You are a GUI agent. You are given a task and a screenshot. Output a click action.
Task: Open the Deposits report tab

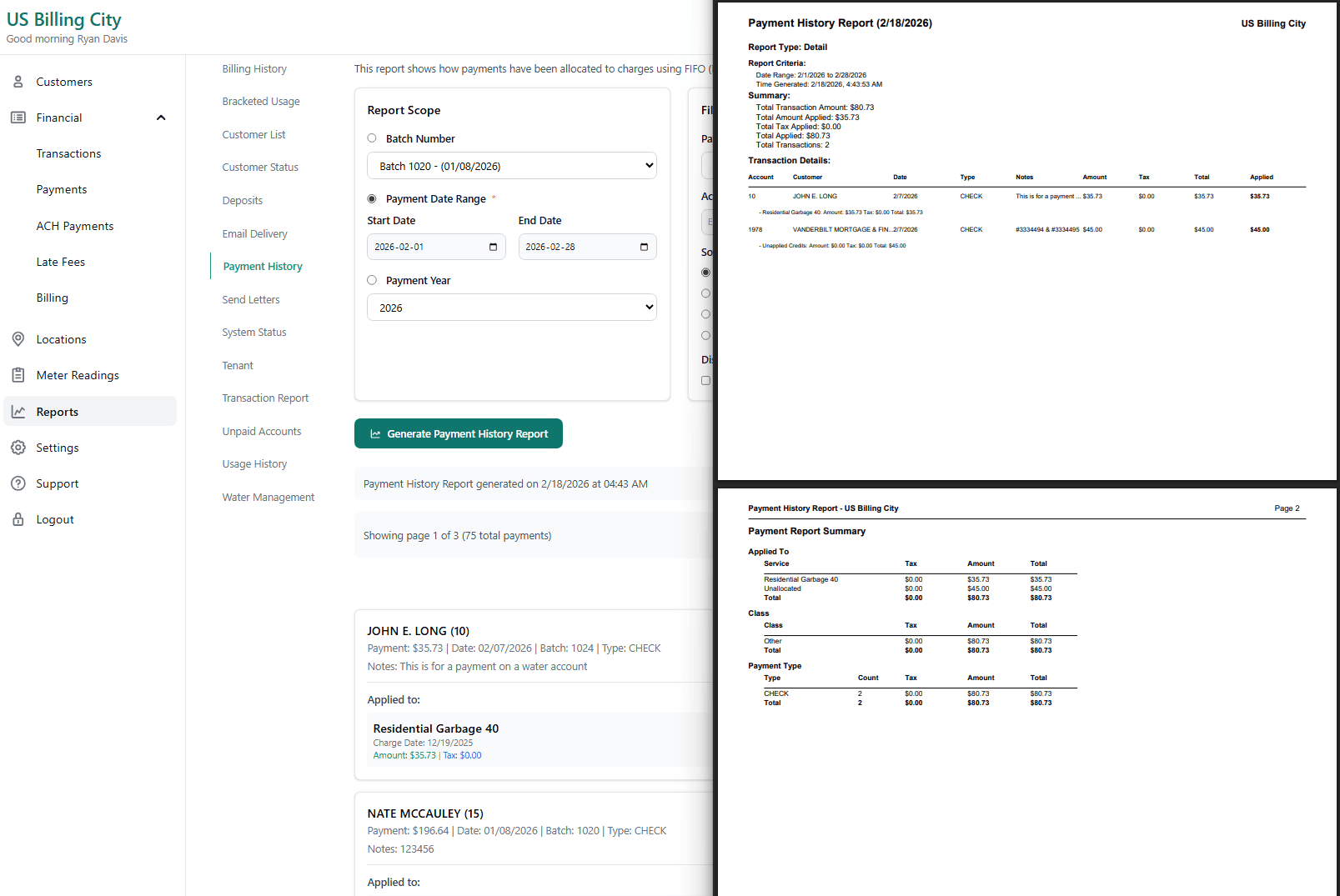click(x=243, y=200)
